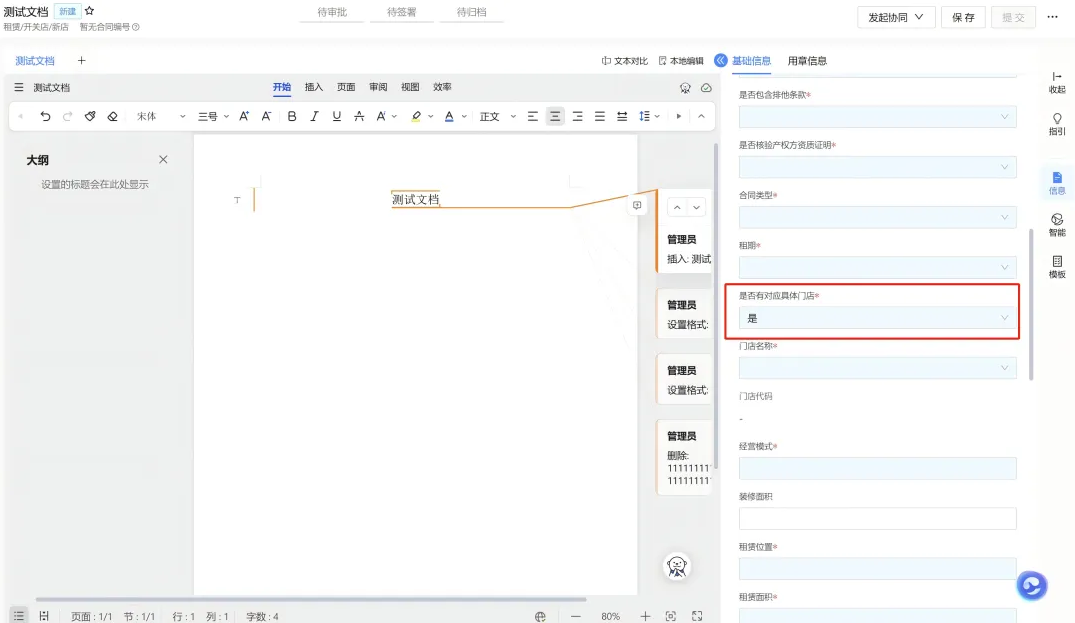This screenshot has height=623, width=1075.
Task: Toggle bold formatting button
Action: coord(292,117)
